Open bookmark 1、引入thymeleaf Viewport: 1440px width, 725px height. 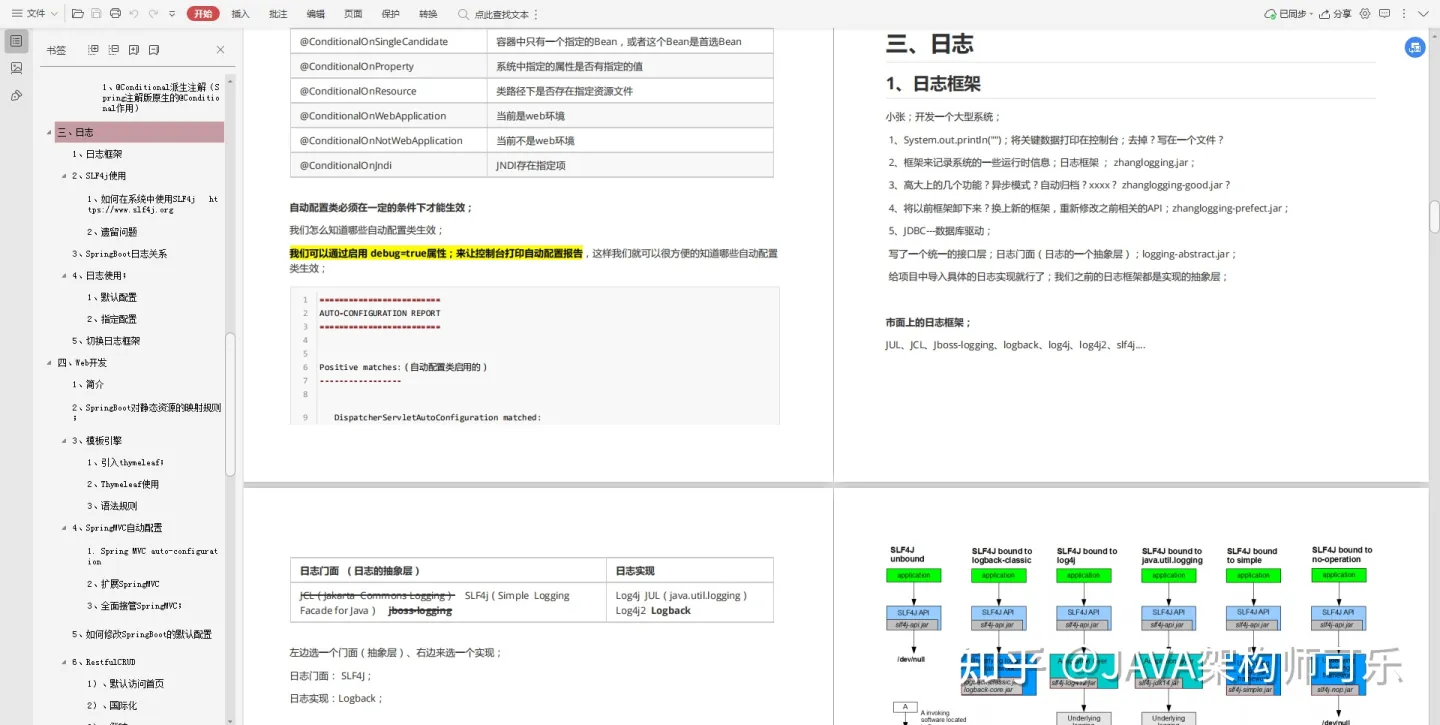[x=125, y=463]
